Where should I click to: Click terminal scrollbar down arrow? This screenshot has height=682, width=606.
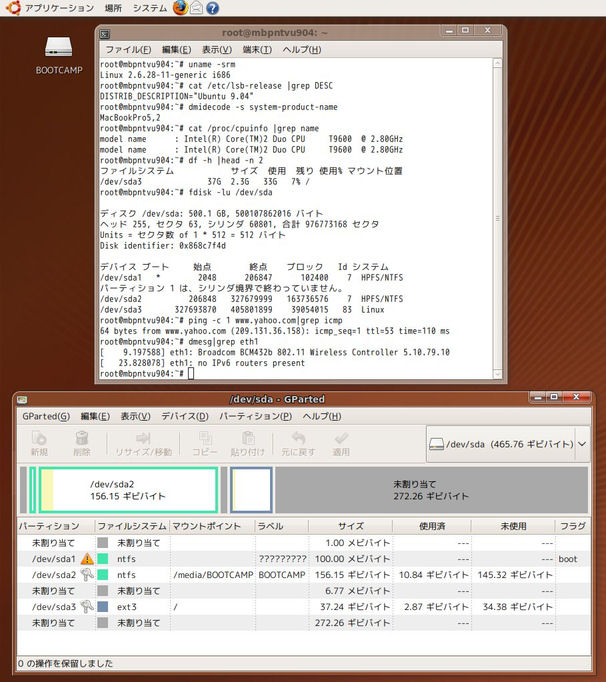click(498, 374)
